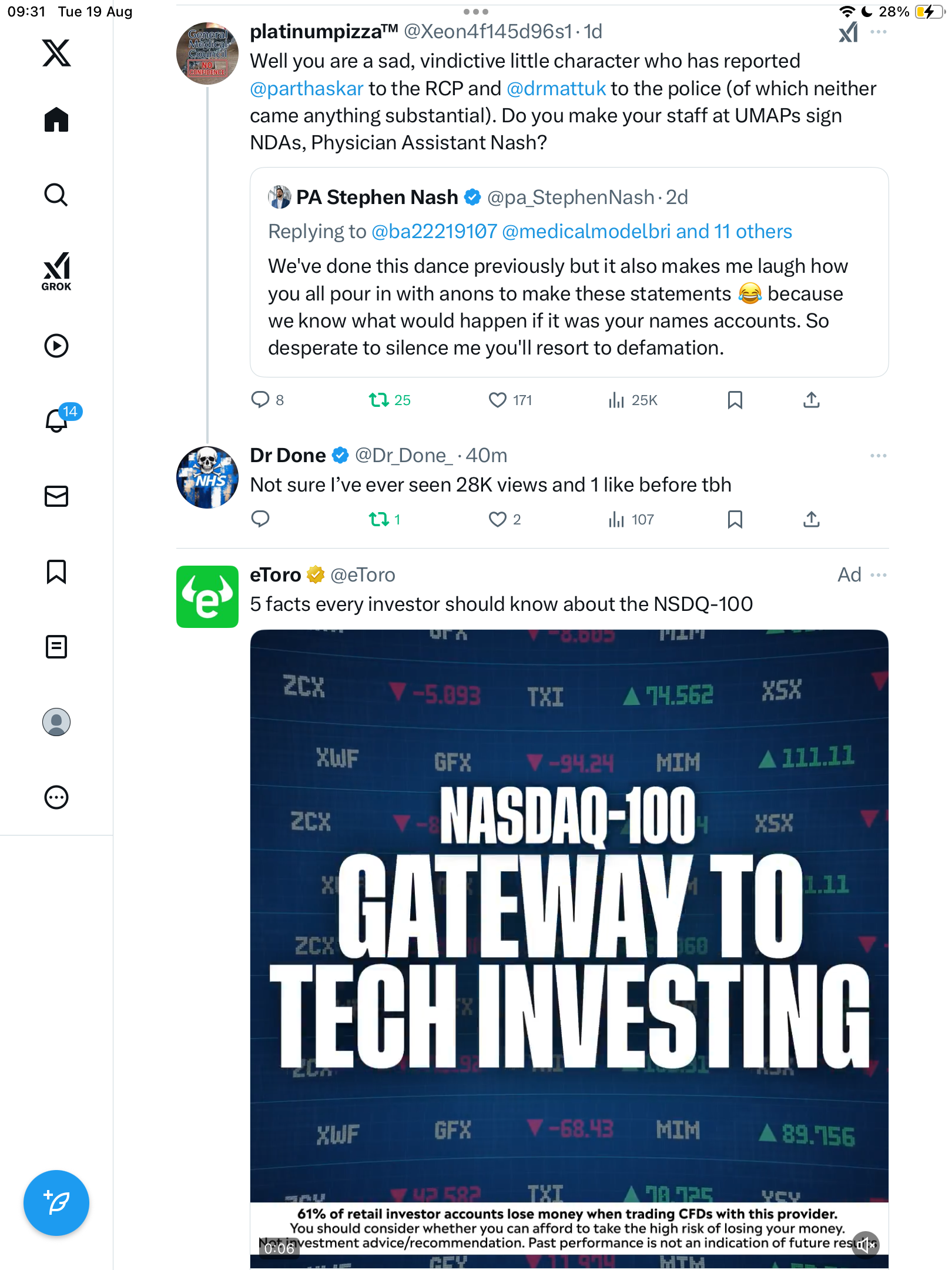Open more options on platinumpizza's post
Image resolution: width=952 pixels, height=1270 pixels.
point(878,32)
